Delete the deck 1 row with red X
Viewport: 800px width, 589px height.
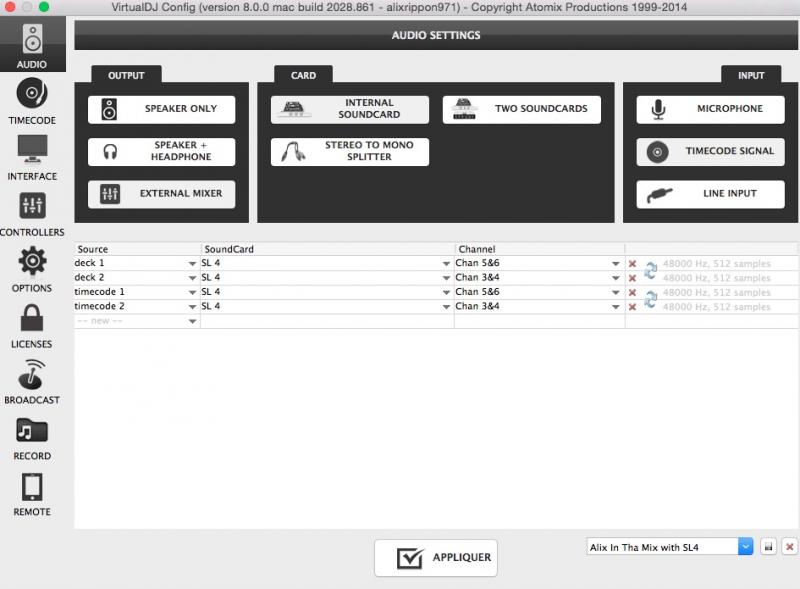[x=632, y=263]
